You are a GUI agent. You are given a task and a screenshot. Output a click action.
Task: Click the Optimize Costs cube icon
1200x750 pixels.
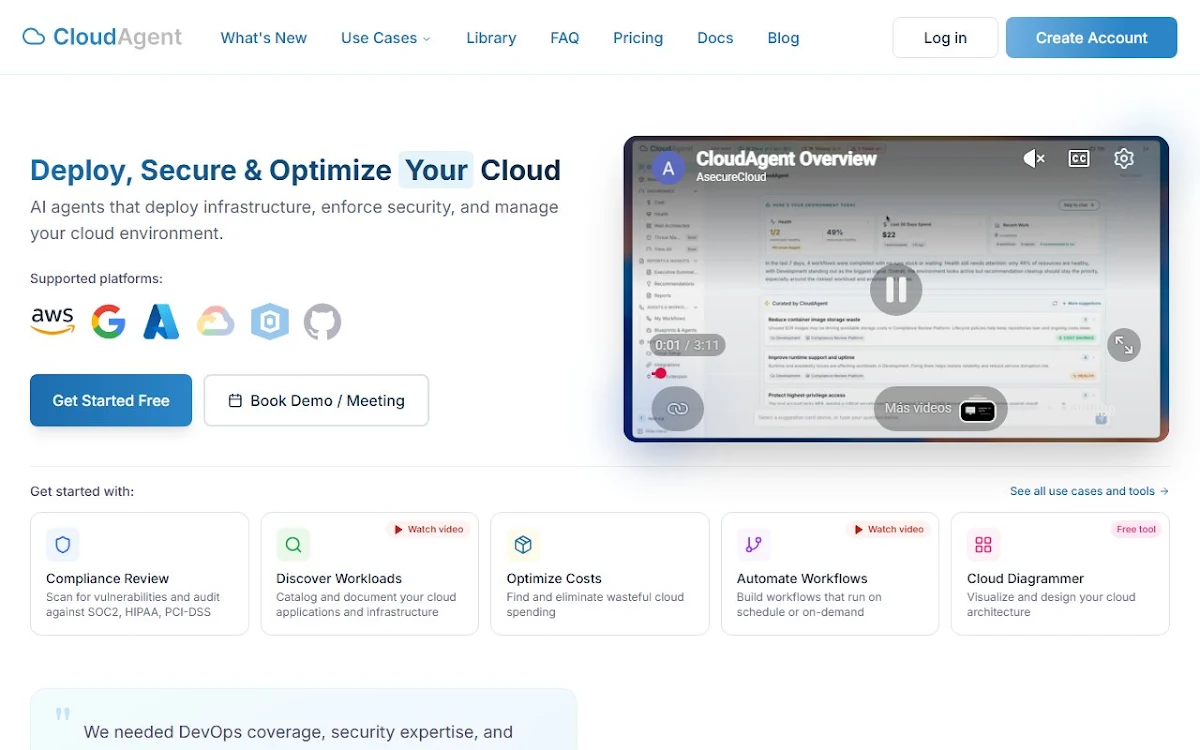click(523, 545)
